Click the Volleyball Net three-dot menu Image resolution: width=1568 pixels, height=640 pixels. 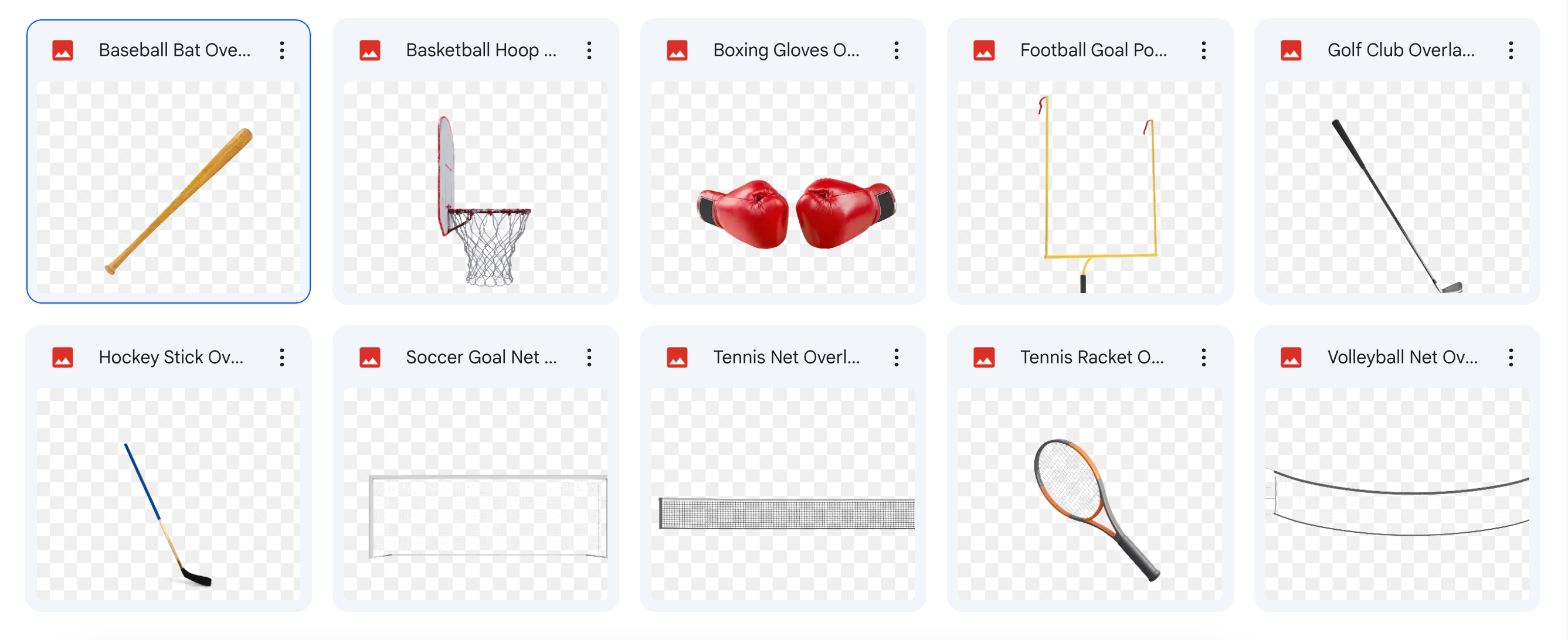click(1511, 358)
